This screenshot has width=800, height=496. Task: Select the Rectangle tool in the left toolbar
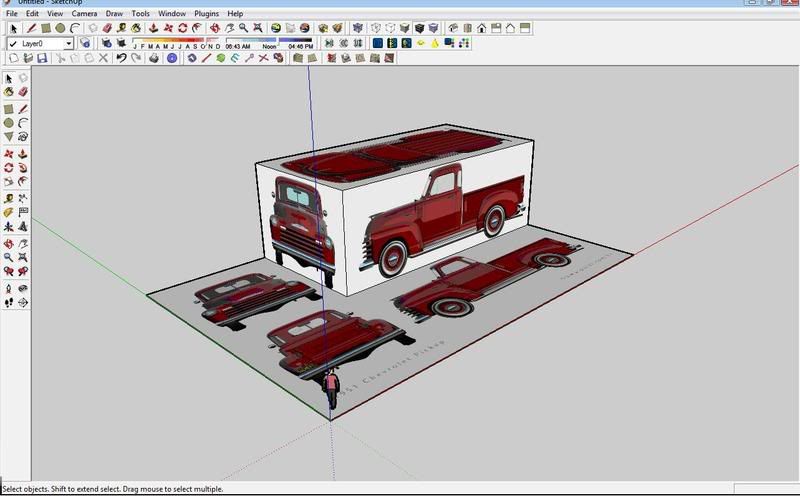point(9,108)
